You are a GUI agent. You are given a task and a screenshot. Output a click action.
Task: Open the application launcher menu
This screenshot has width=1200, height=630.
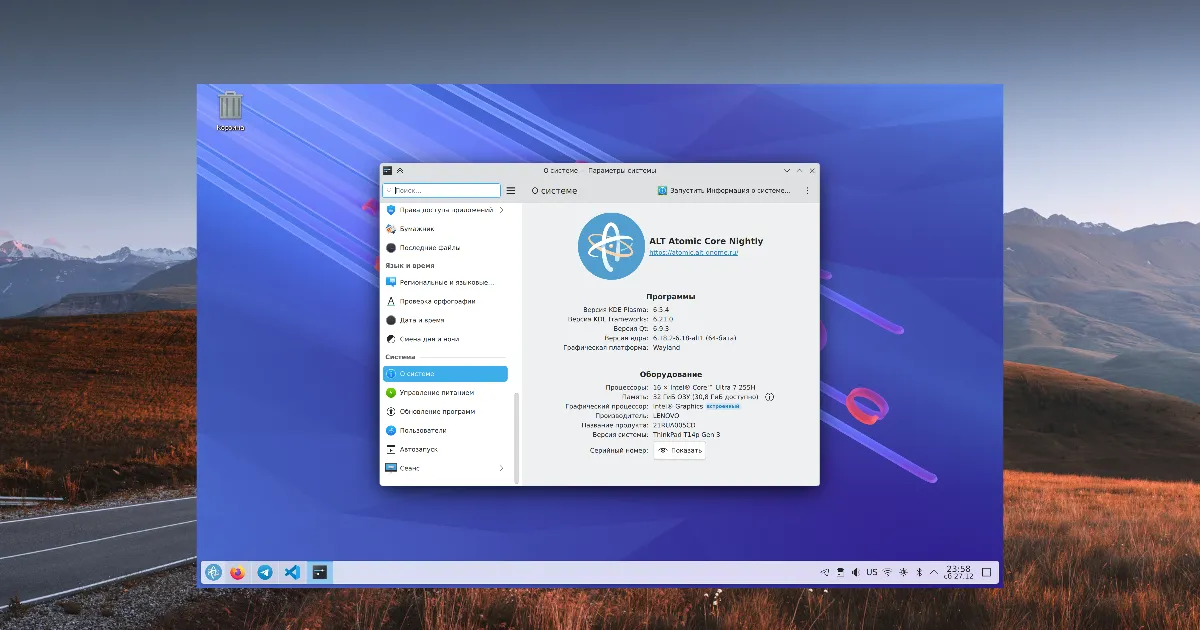pyautogui.click(x=213, y=573)
